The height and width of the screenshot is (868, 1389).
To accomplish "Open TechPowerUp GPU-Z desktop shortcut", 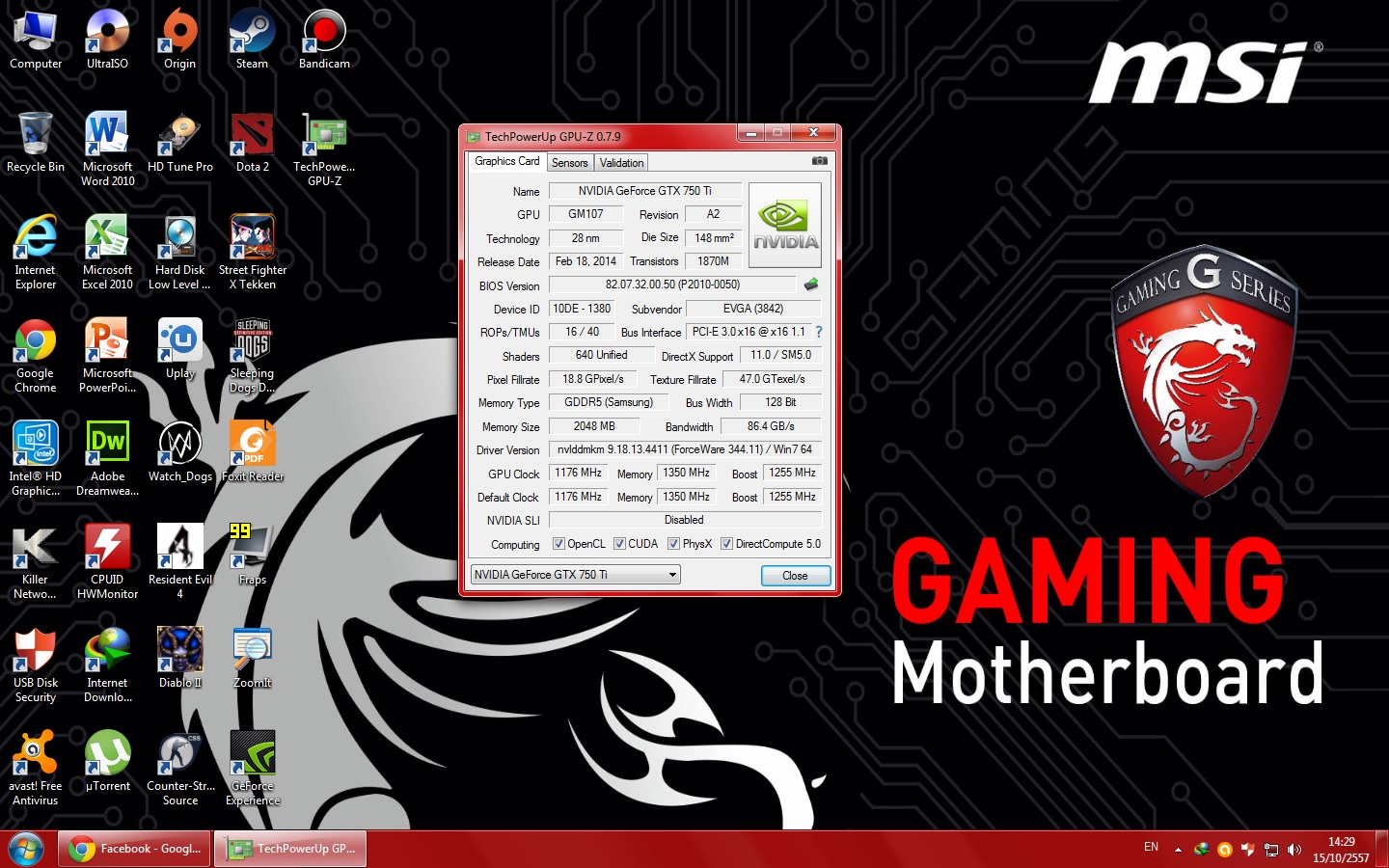I will tap(324, 149).
